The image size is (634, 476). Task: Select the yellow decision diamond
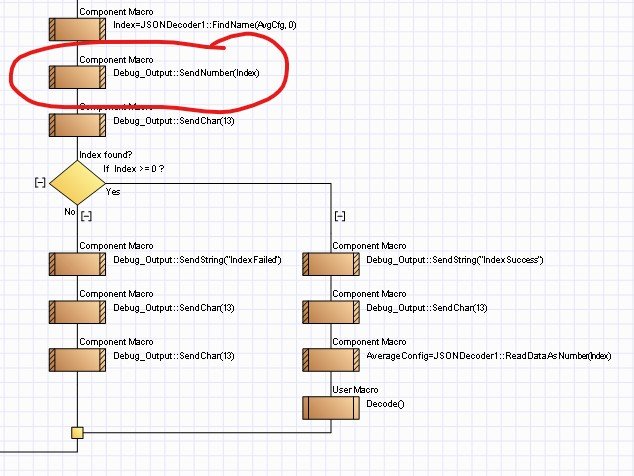pos(76,183)
